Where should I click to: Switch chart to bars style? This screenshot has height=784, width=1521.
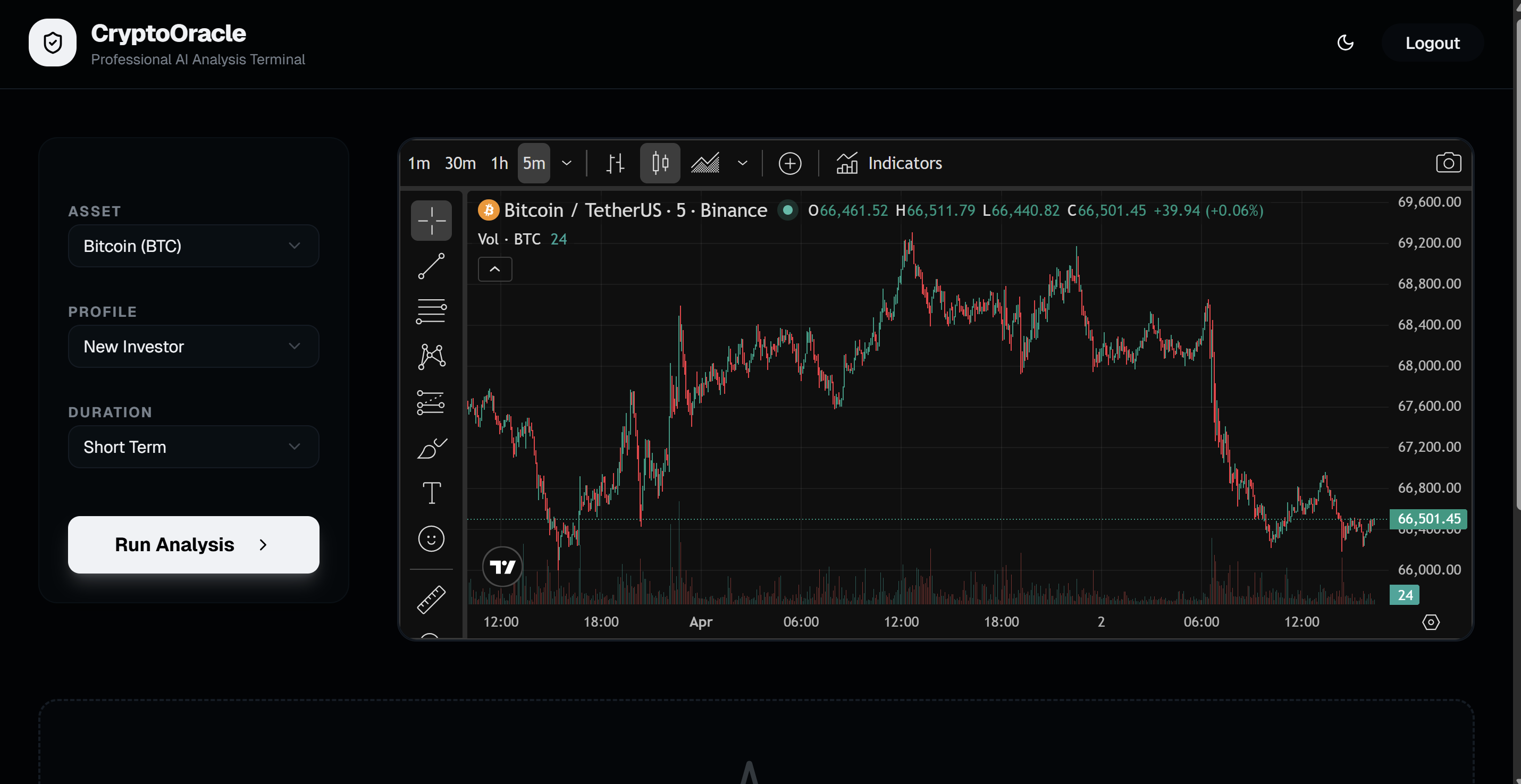(615, 163)
